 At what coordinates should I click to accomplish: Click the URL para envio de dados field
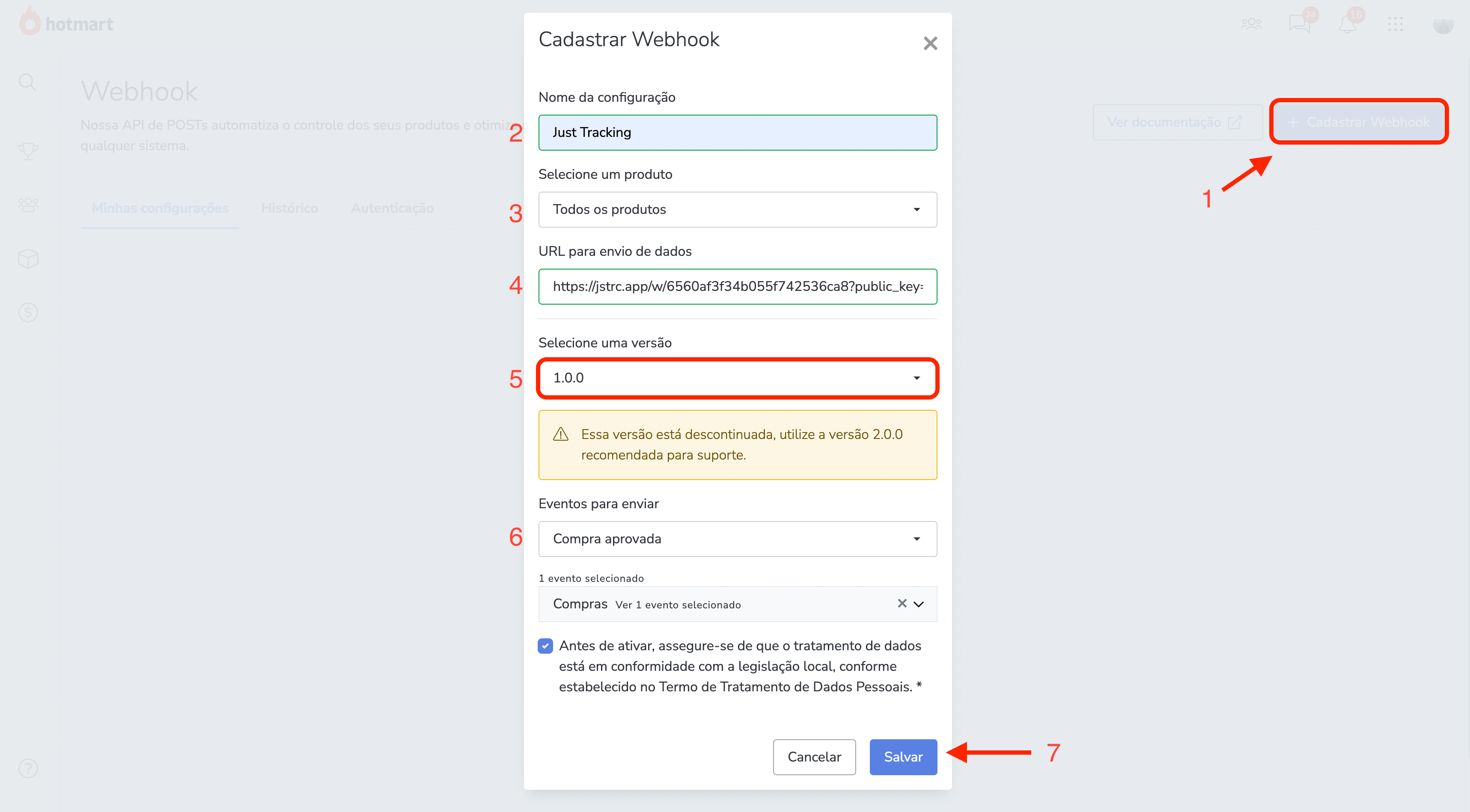point(737,286)
